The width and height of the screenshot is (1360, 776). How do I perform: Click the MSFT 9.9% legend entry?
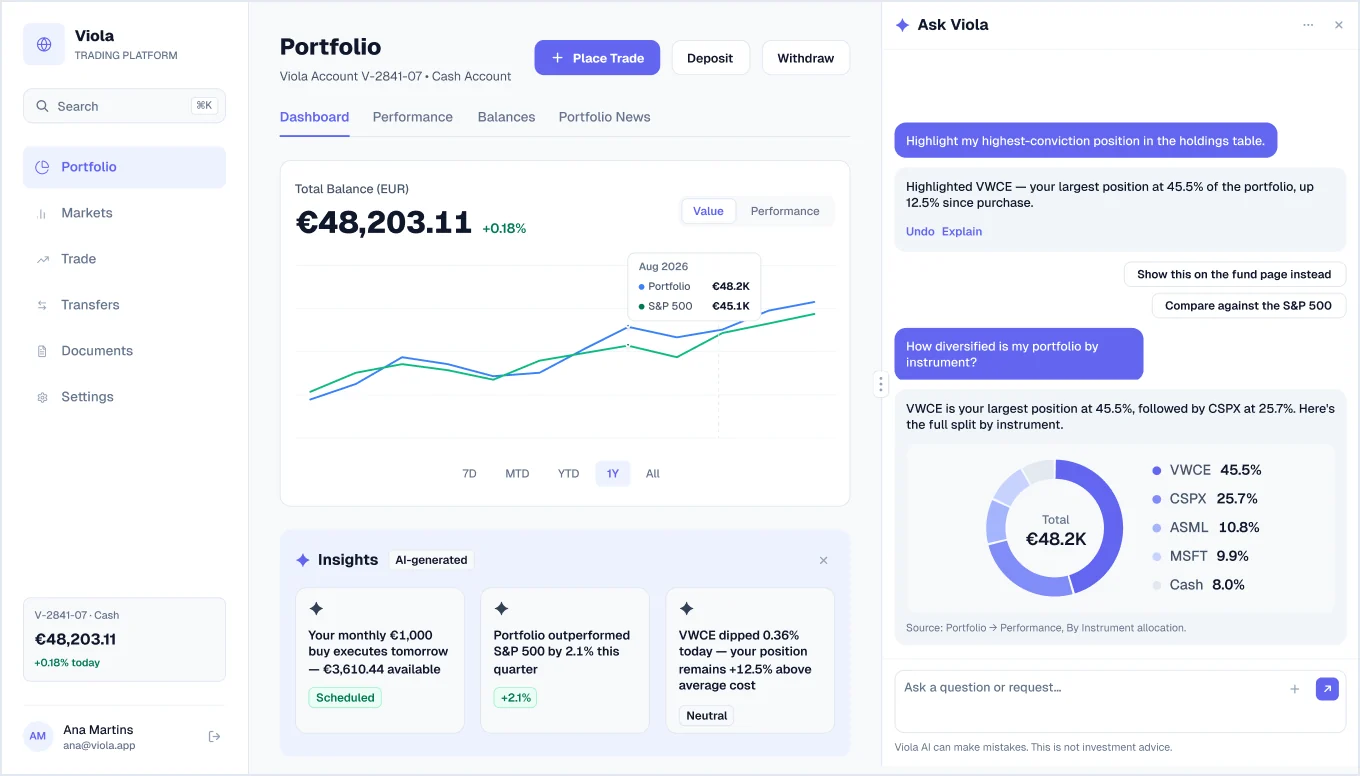coord(1200,556)
